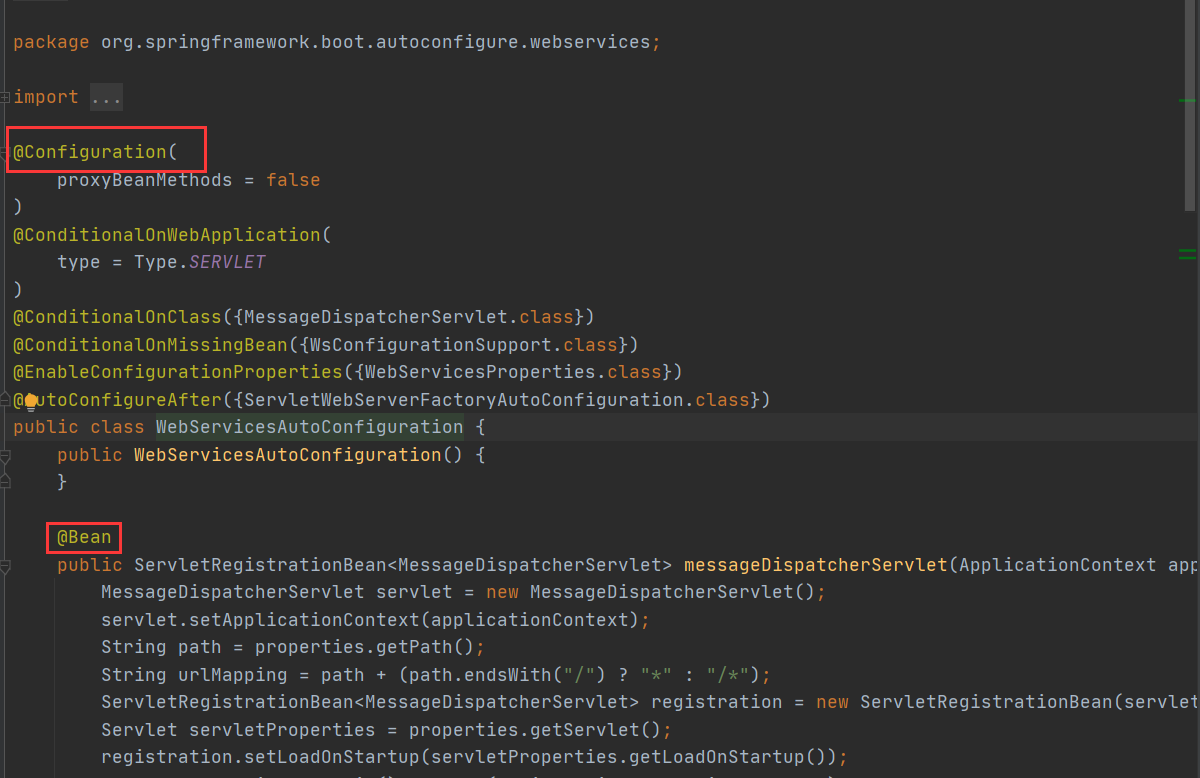Click the @EnableConfigurationProperties annotation

[178, 372]
